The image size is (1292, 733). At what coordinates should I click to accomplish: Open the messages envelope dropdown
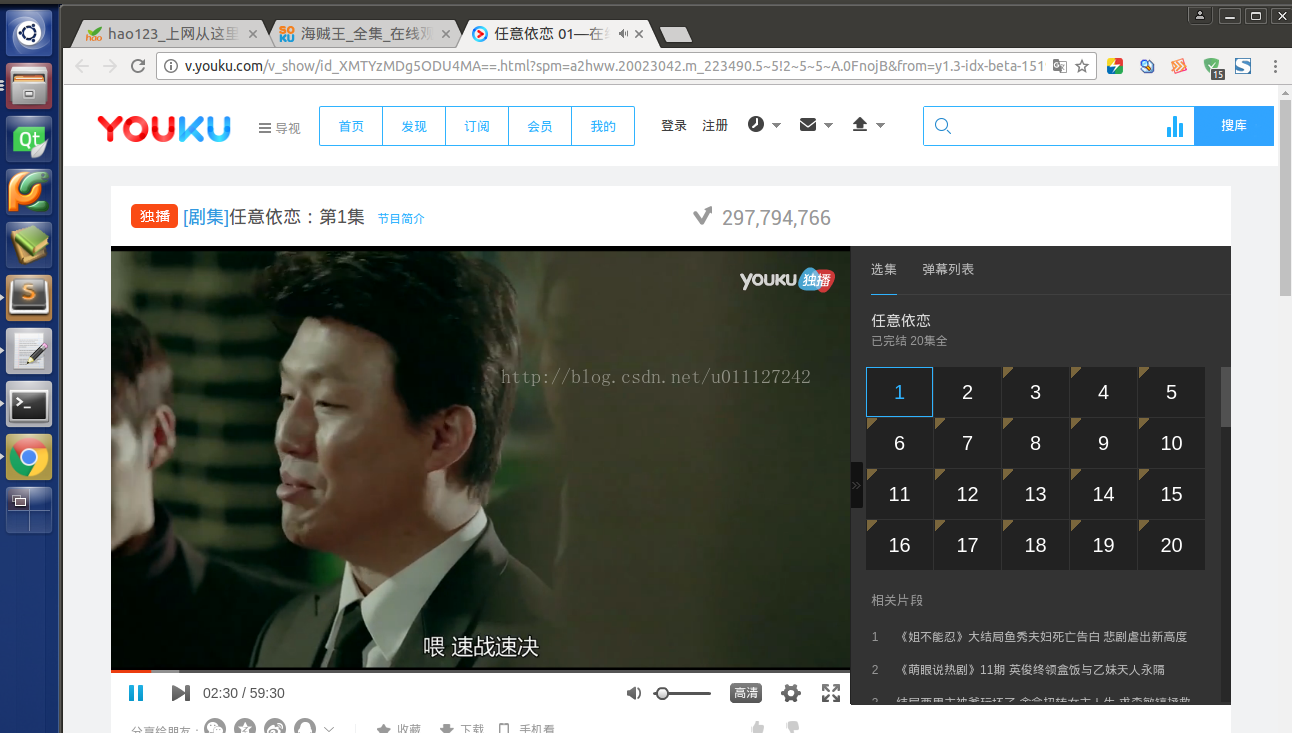(x=817, y=125)
